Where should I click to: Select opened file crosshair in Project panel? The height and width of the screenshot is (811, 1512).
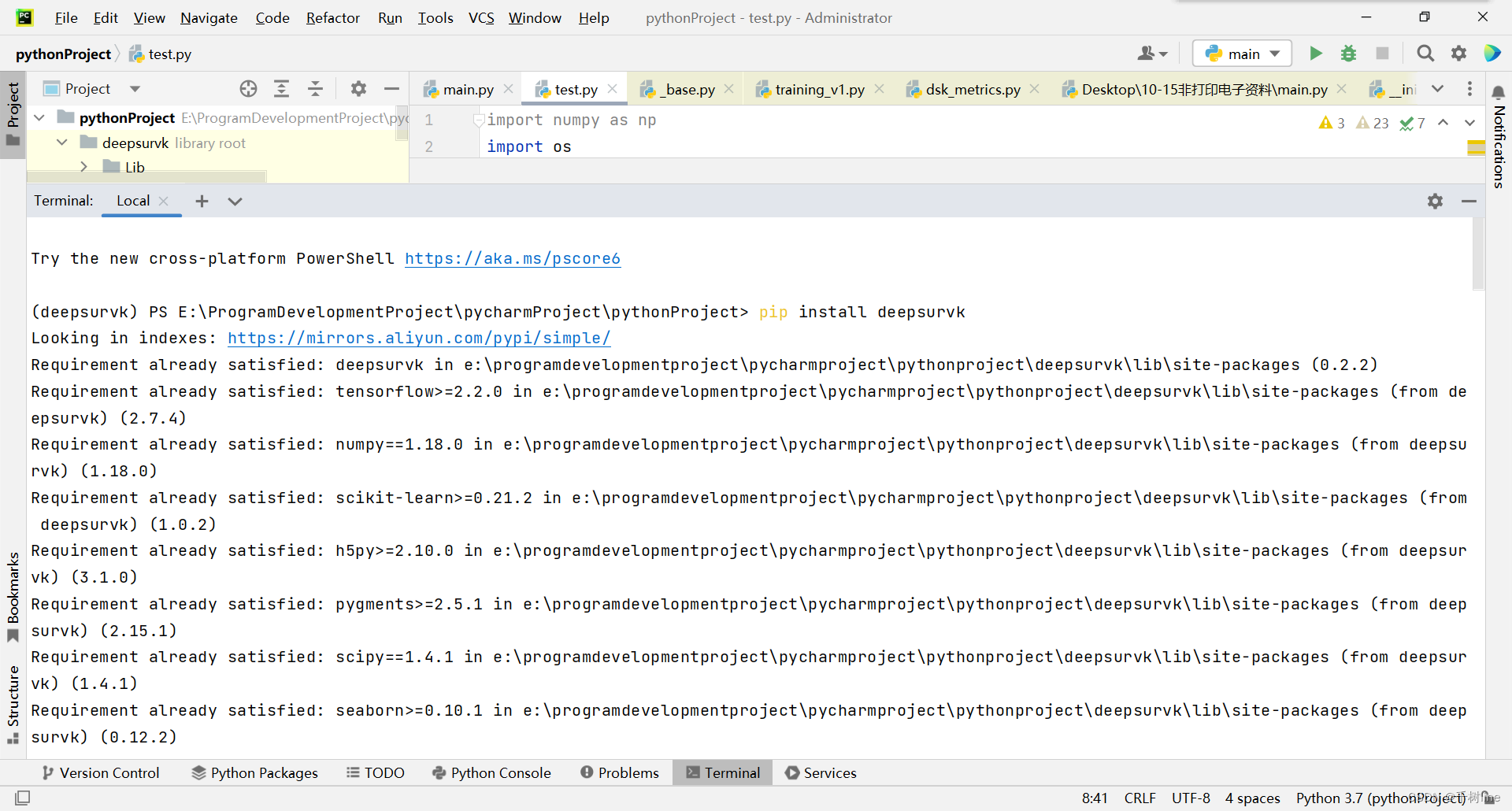[x=248, y=89]
